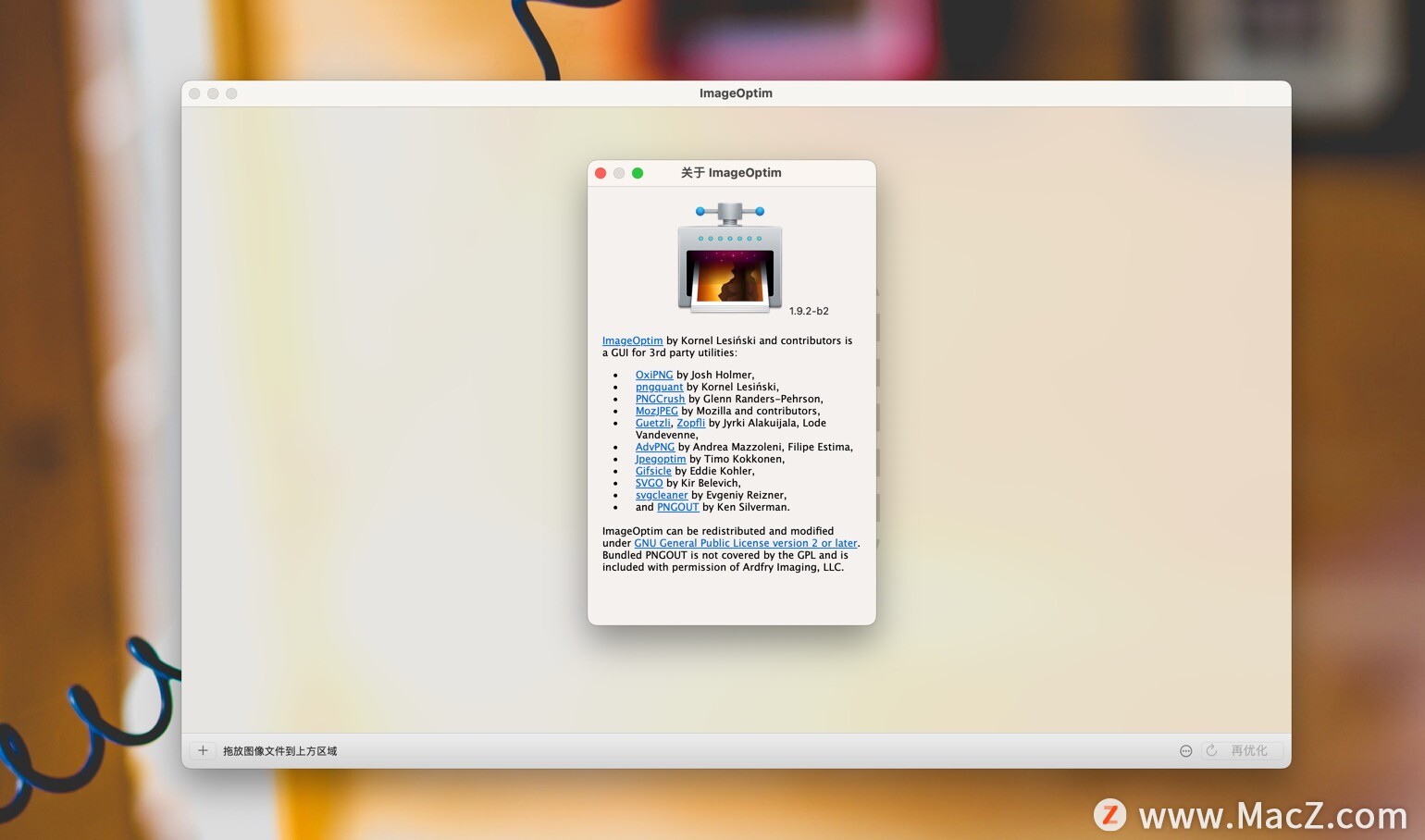
Task: Click version text 1.9.2-b2
Action: 809,311
